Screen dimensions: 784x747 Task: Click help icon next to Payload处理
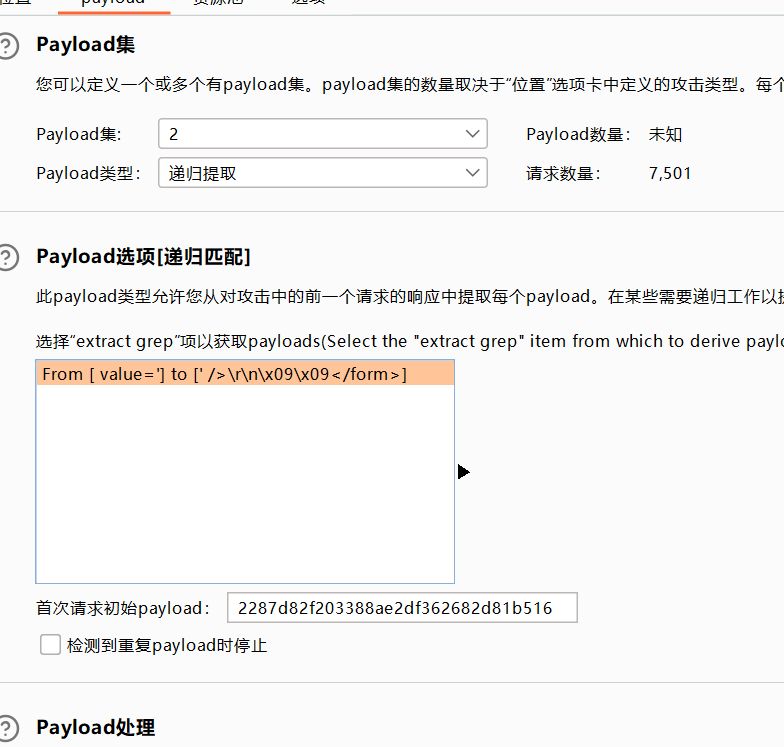[7, 728]
